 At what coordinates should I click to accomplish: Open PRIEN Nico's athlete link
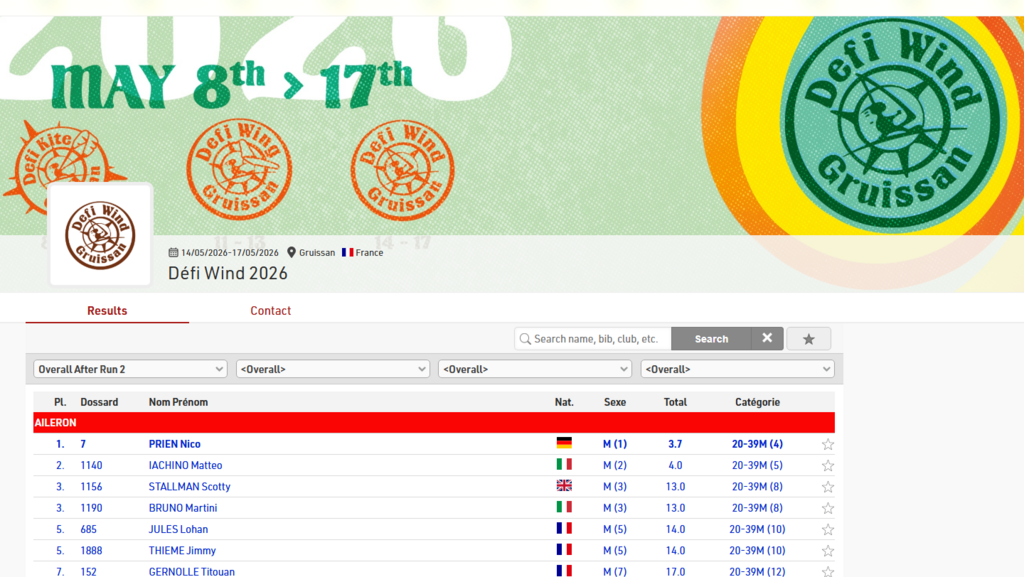coord(174,444)
